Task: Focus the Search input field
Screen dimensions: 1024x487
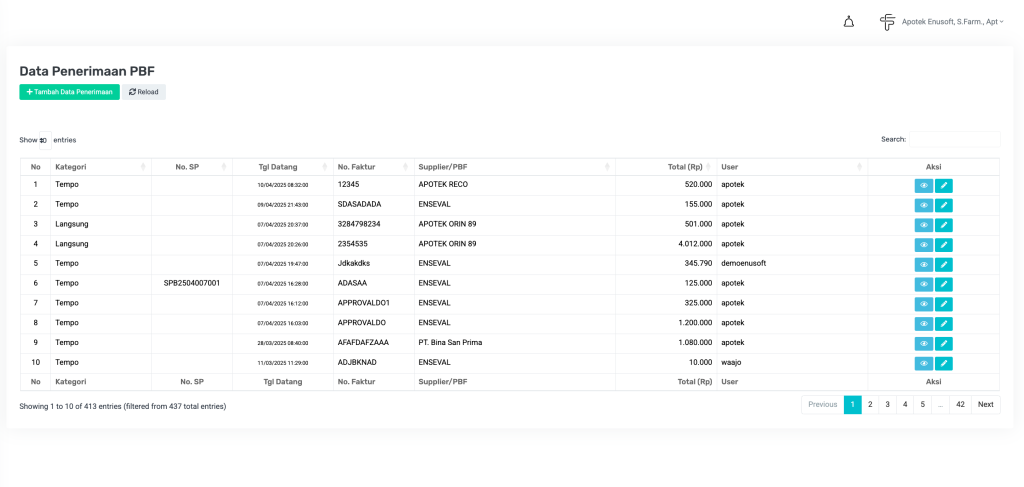Action: [954, 140]
